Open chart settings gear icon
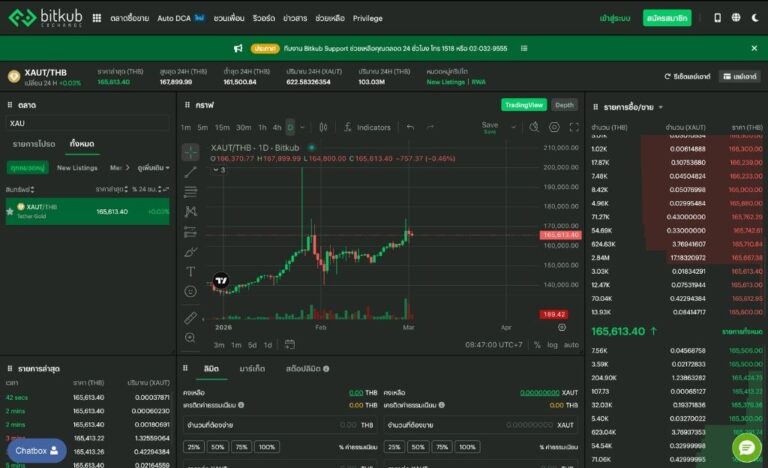This screenshot has width=768, height=468. click(x=554, y=127)
